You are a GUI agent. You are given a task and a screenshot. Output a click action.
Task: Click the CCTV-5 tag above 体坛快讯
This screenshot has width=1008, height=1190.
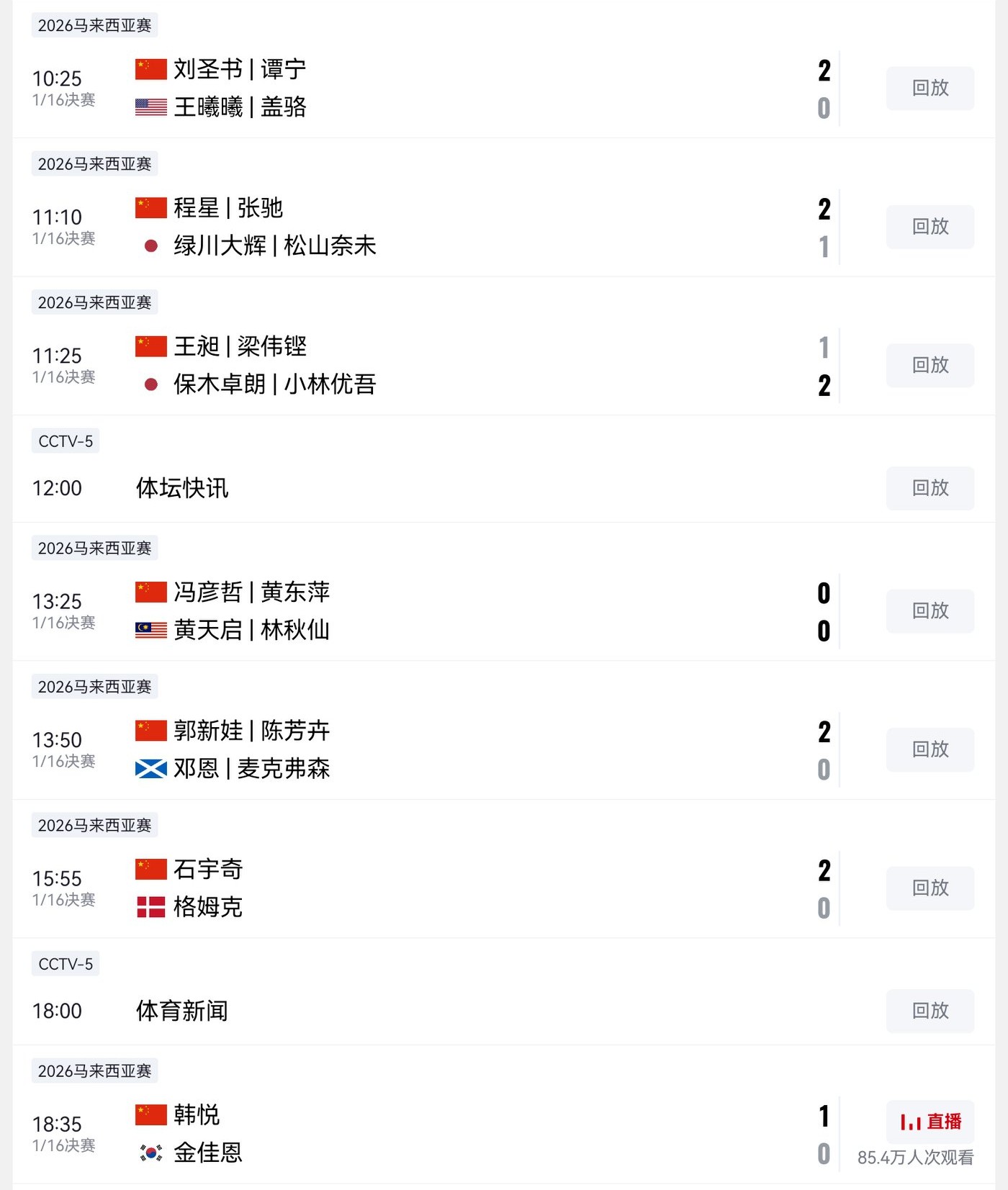[x=66, y=441]
